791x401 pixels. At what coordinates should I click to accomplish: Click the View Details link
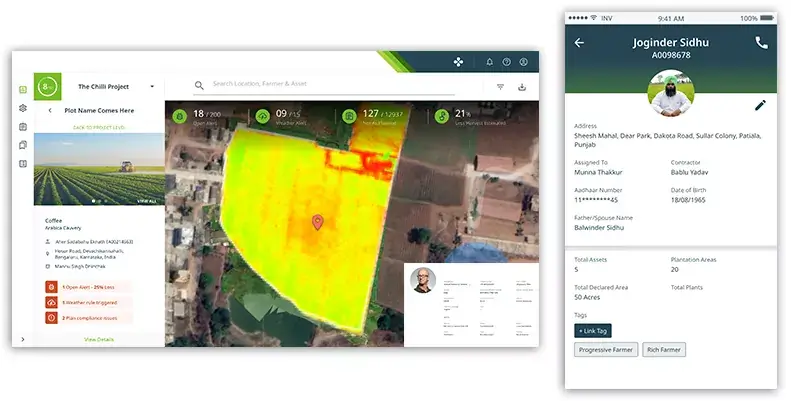point(98,339)
